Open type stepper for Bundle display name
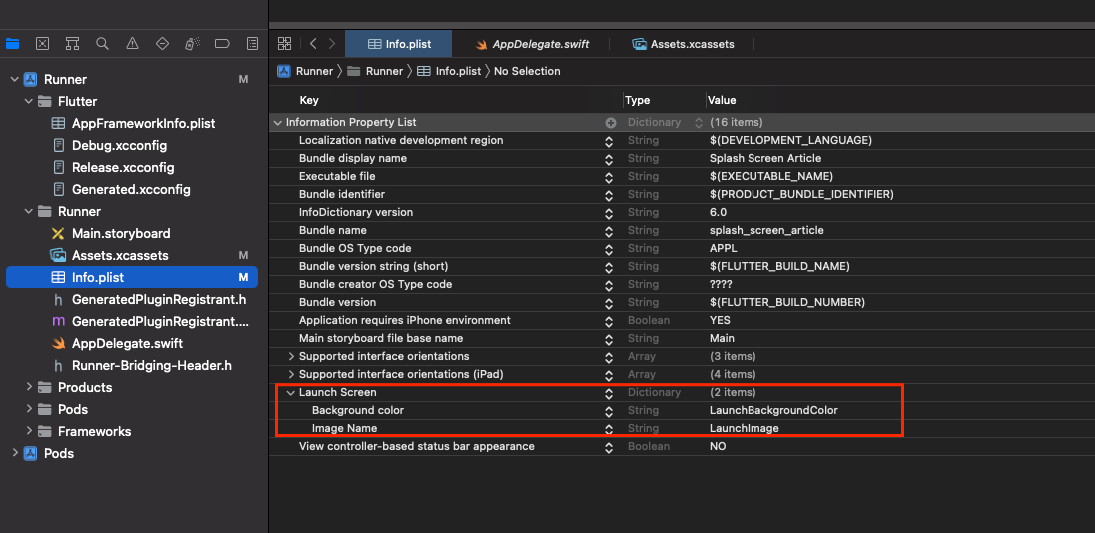This screenshot has height=533, width=1095. (x=609, y=159)
